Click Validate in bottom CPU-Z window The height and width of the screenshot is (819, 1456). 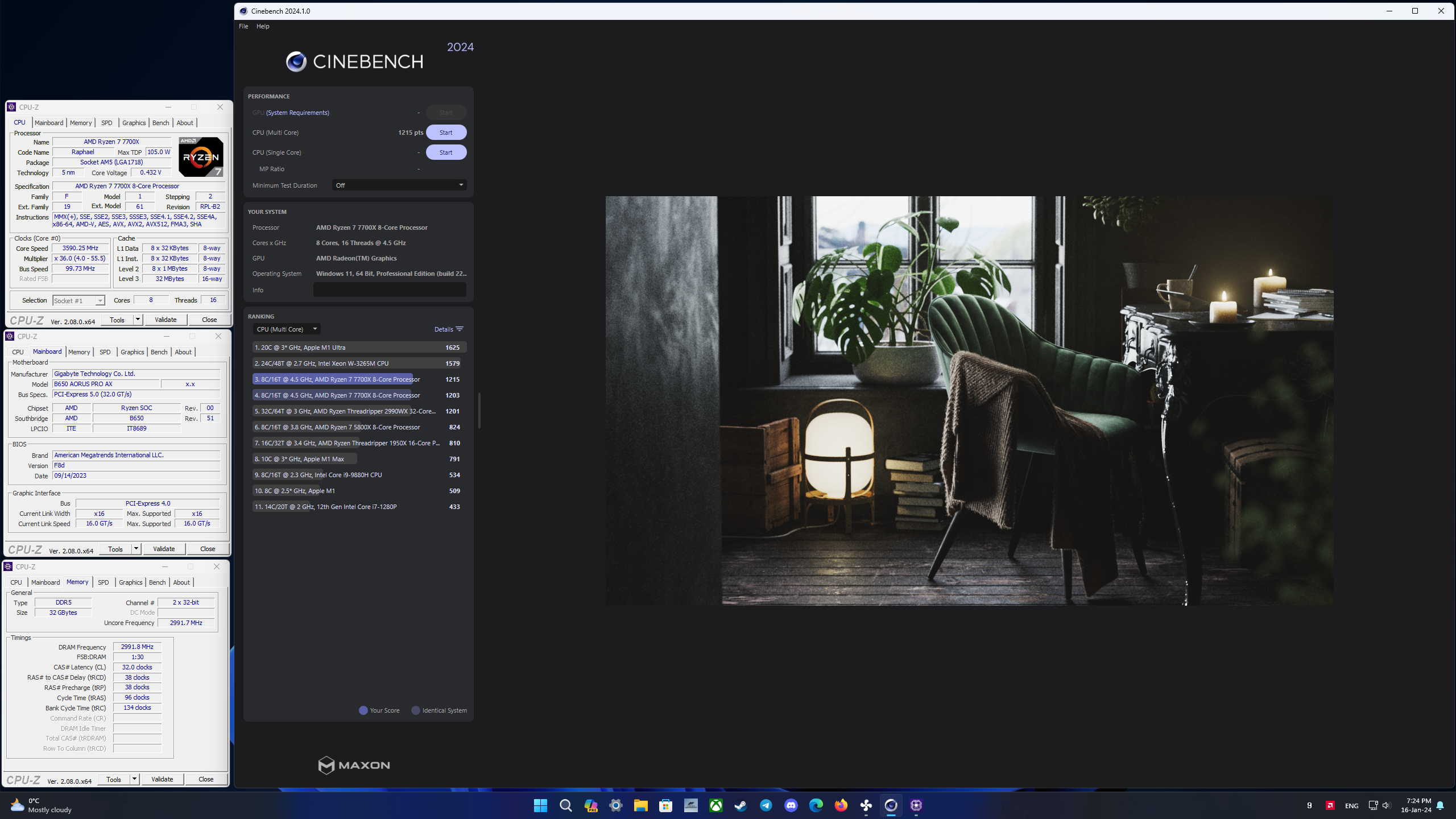pos(162,780)
